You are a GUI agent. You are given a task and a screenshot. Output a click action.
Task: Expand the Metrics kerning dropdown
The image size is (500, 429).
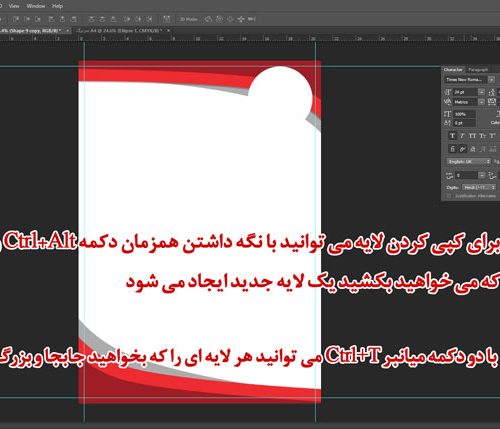click(481, 102)
